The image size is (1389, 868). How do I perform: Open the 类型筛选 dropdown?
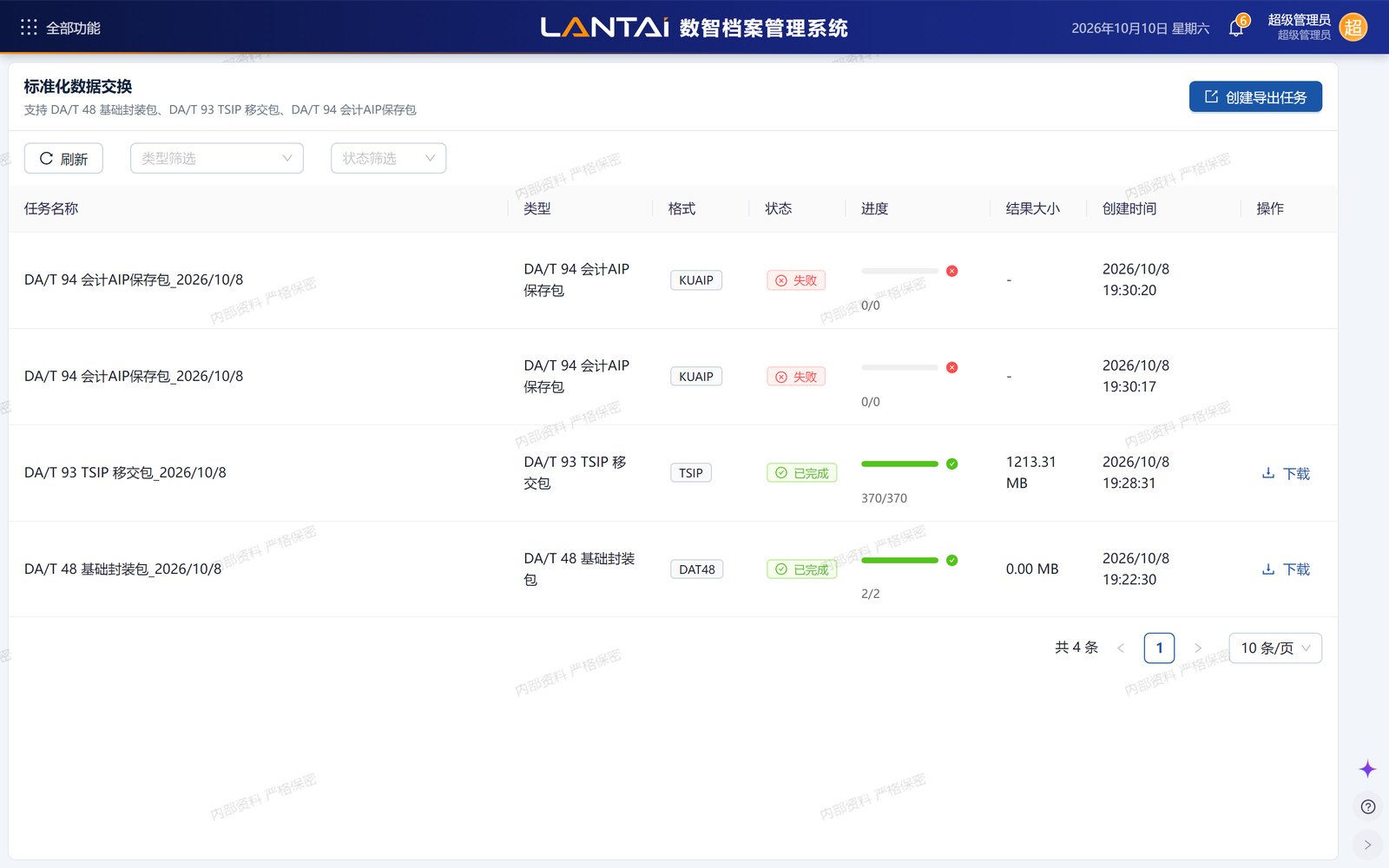tap(217, 158)
